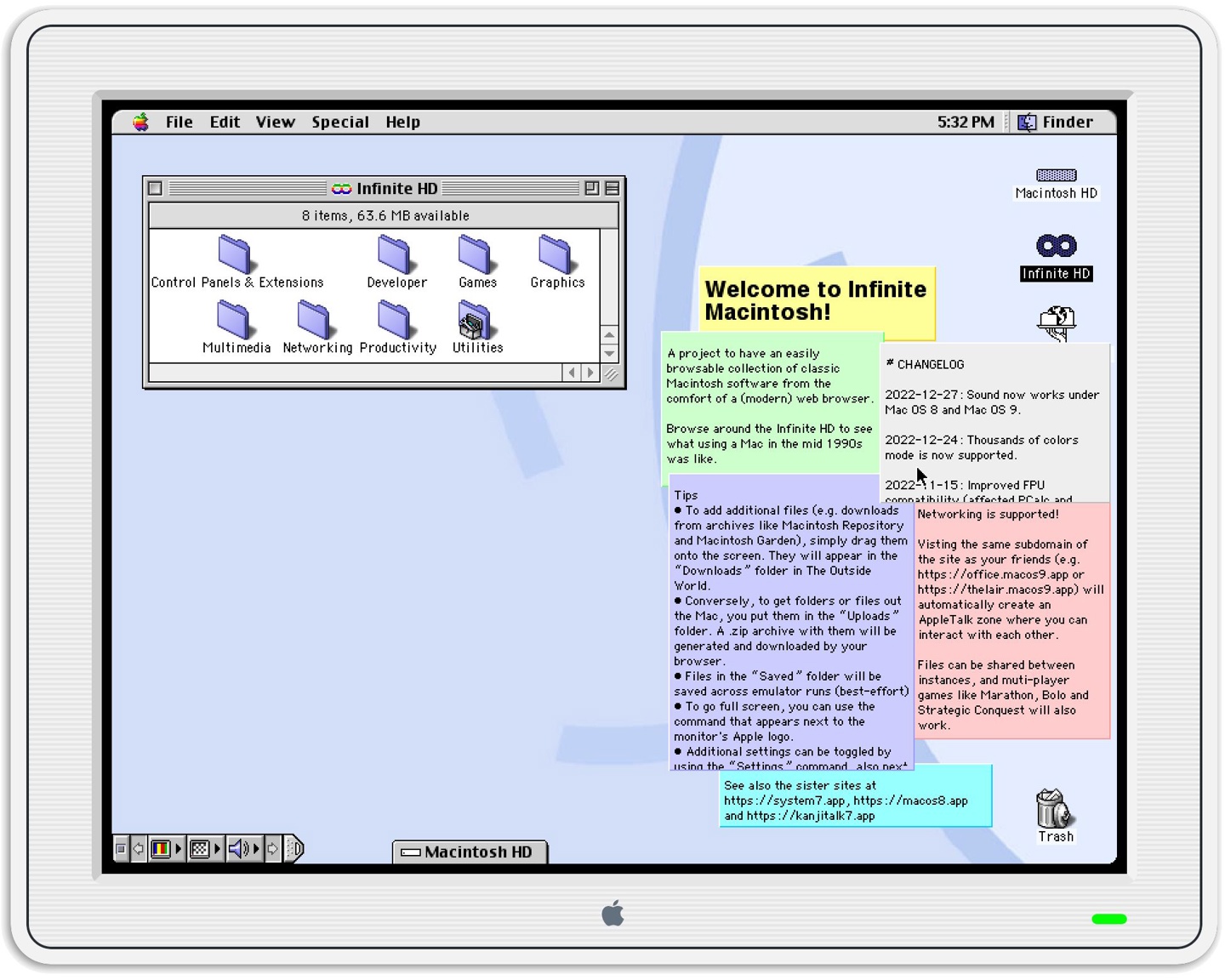Image resolution: width=1225 pixels, height=980 pixels.
Task: Open the File menu
Action: click(x=179, y=122)
